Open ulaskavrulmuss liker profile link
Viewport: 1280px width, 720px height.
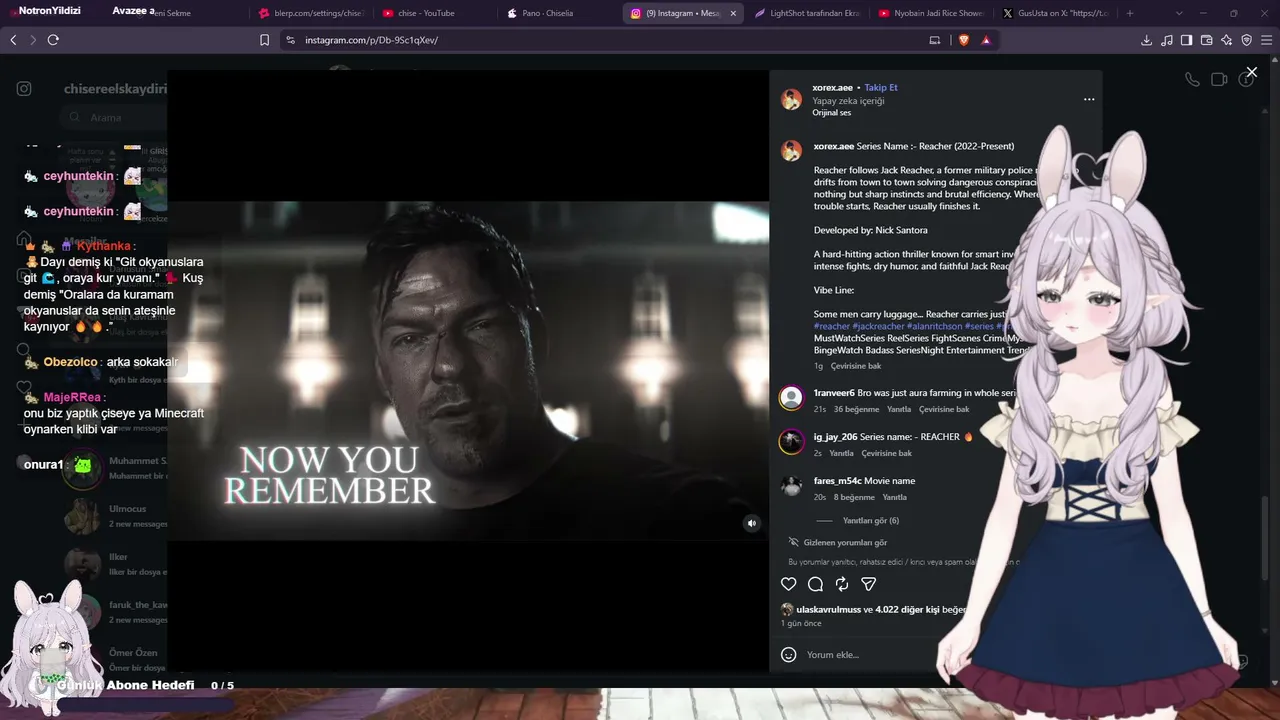point(828,610)
